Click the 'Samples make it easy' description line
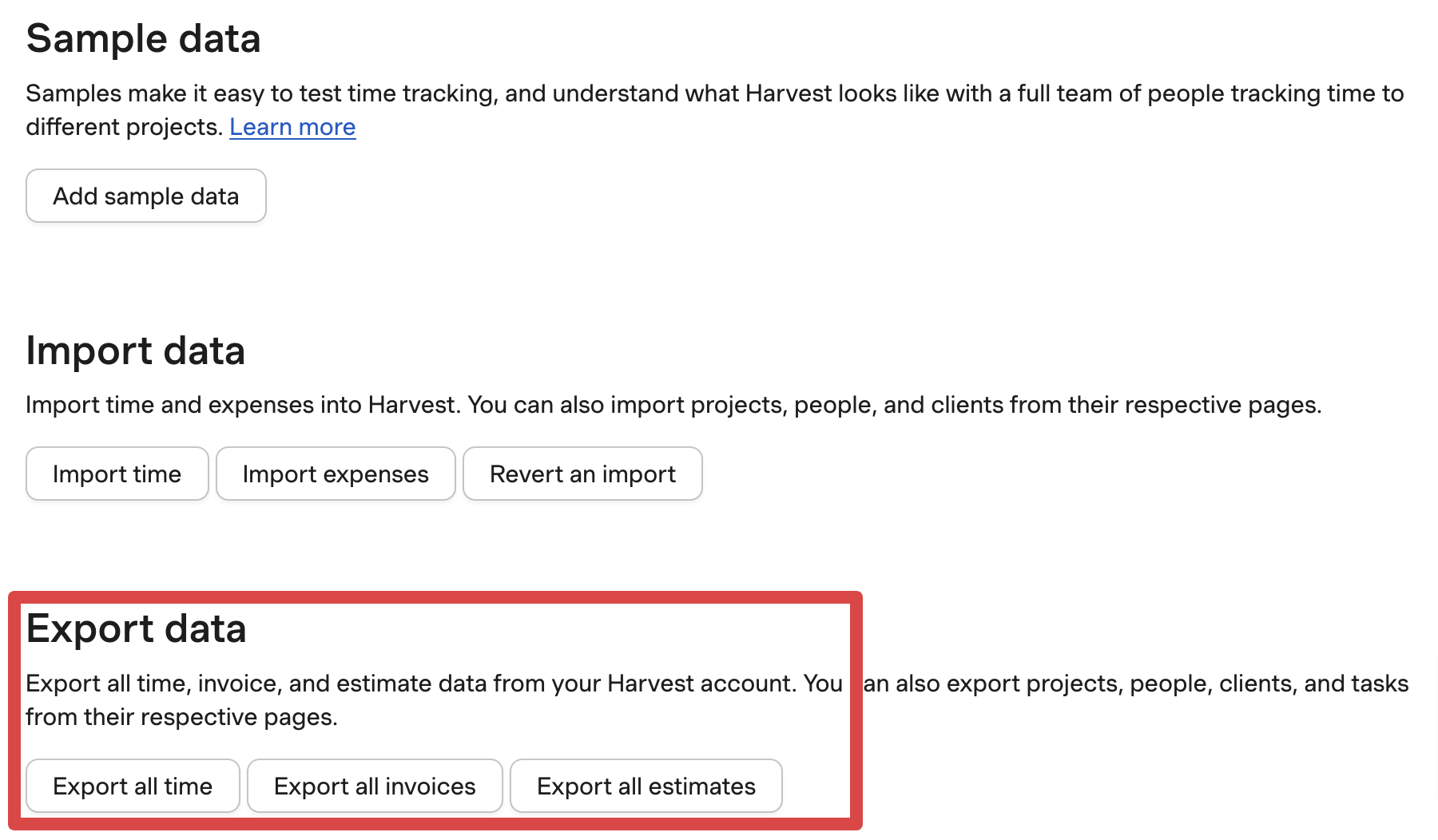The image size is (1438, 840). (715, 93)
